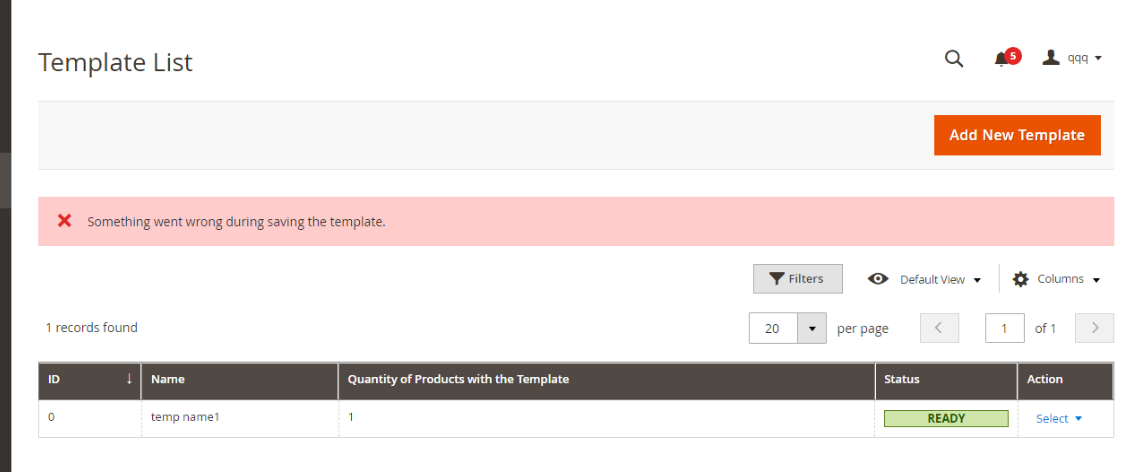The height and width of the screenshot is (472, 1131).
Task: Click the red X error icon
Action: tap(64, 221)
